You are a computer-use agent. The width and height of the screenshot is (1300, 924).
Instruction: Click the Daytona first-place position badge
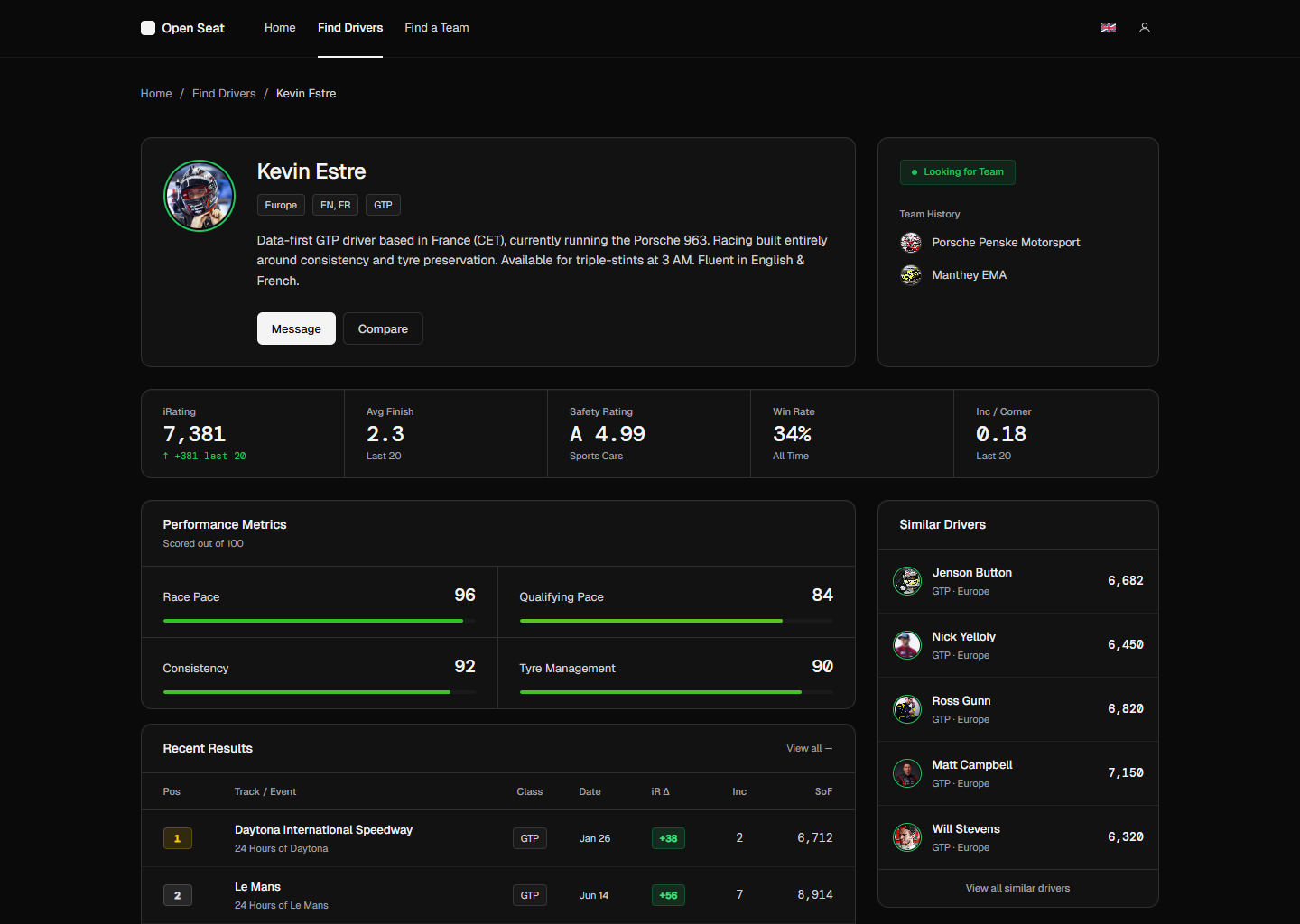tap(178, 838)
